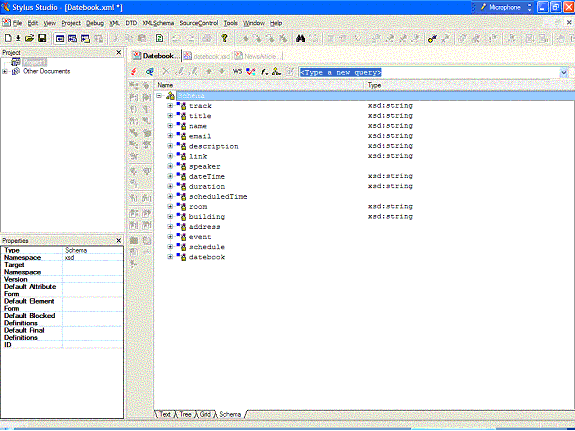Select the Schema view tab at bottom
Viewport: 575px width, 431px height.
point(230,414)
